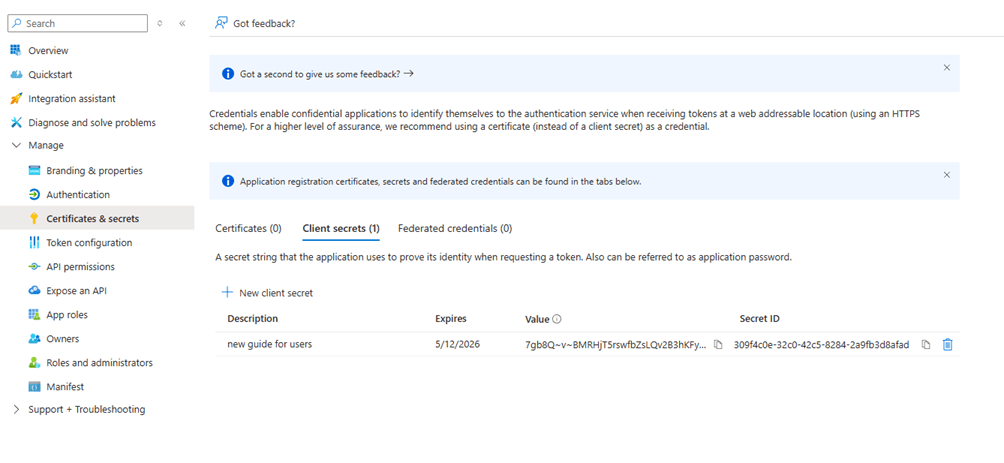
Task: Open Roles and administrators
Action: [97, 362]
